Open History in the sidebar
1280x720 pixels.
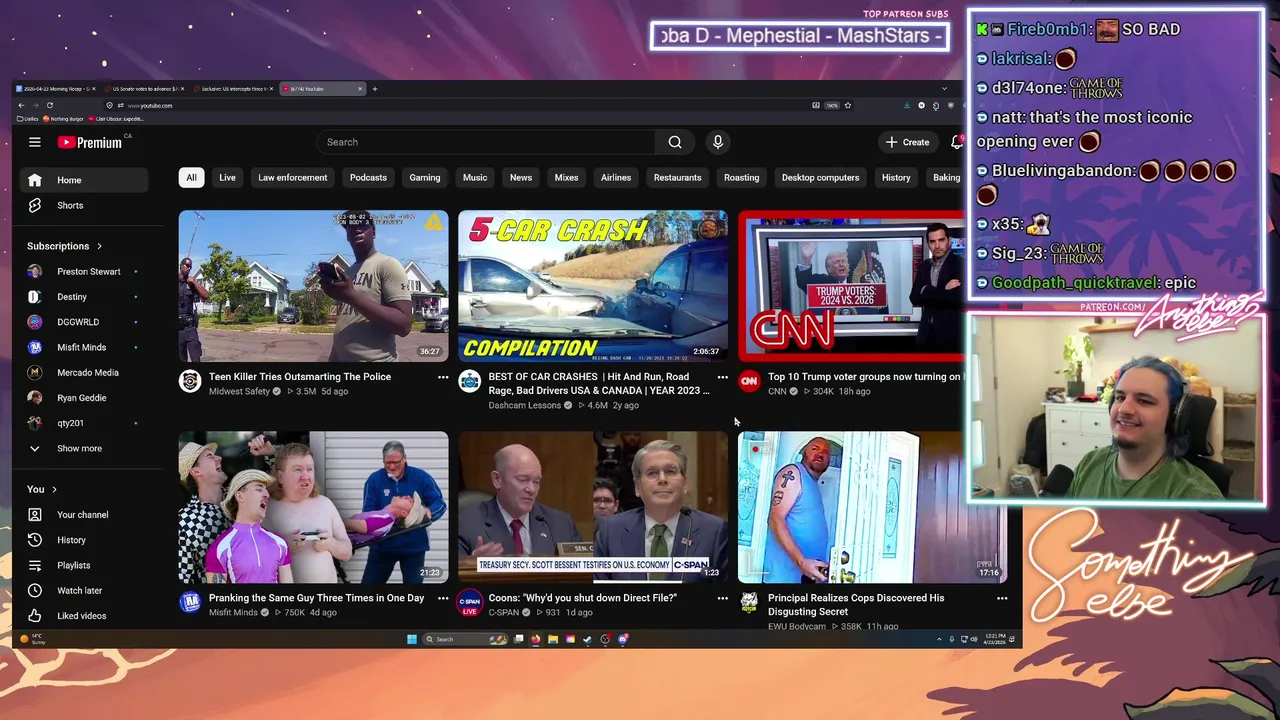click(x=84, y=540)
